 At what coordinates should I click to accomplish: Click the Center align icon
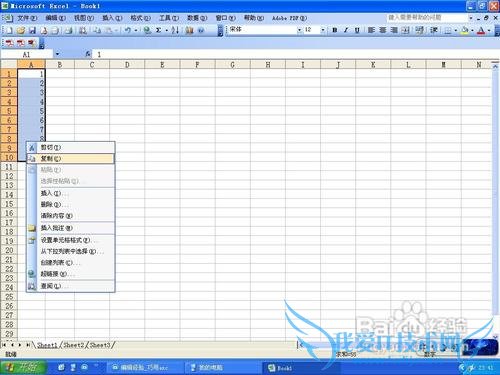coord(382,30)
